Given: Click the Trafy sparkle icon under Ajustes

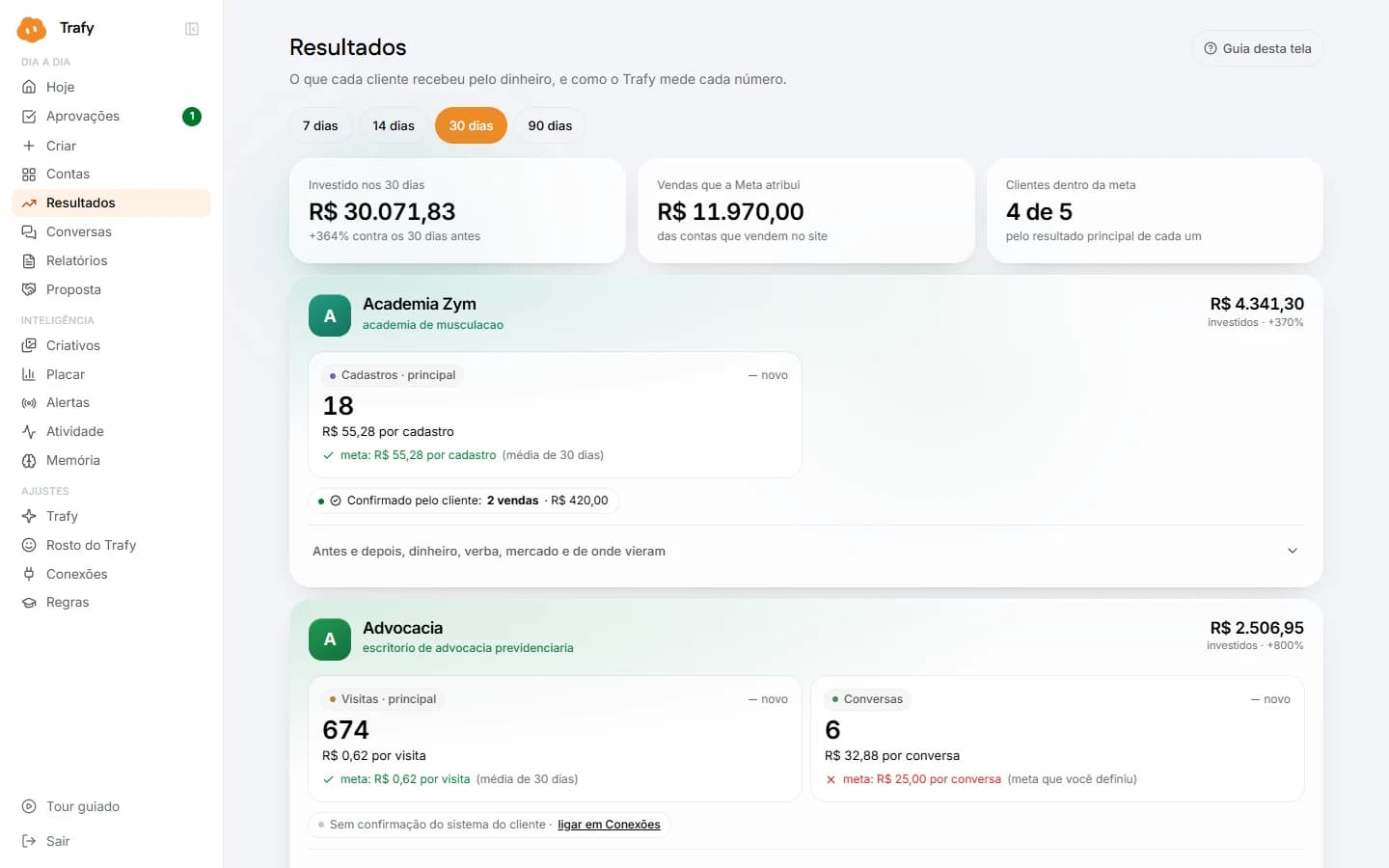Looking at the screenshot, I should tap(29, 516).
